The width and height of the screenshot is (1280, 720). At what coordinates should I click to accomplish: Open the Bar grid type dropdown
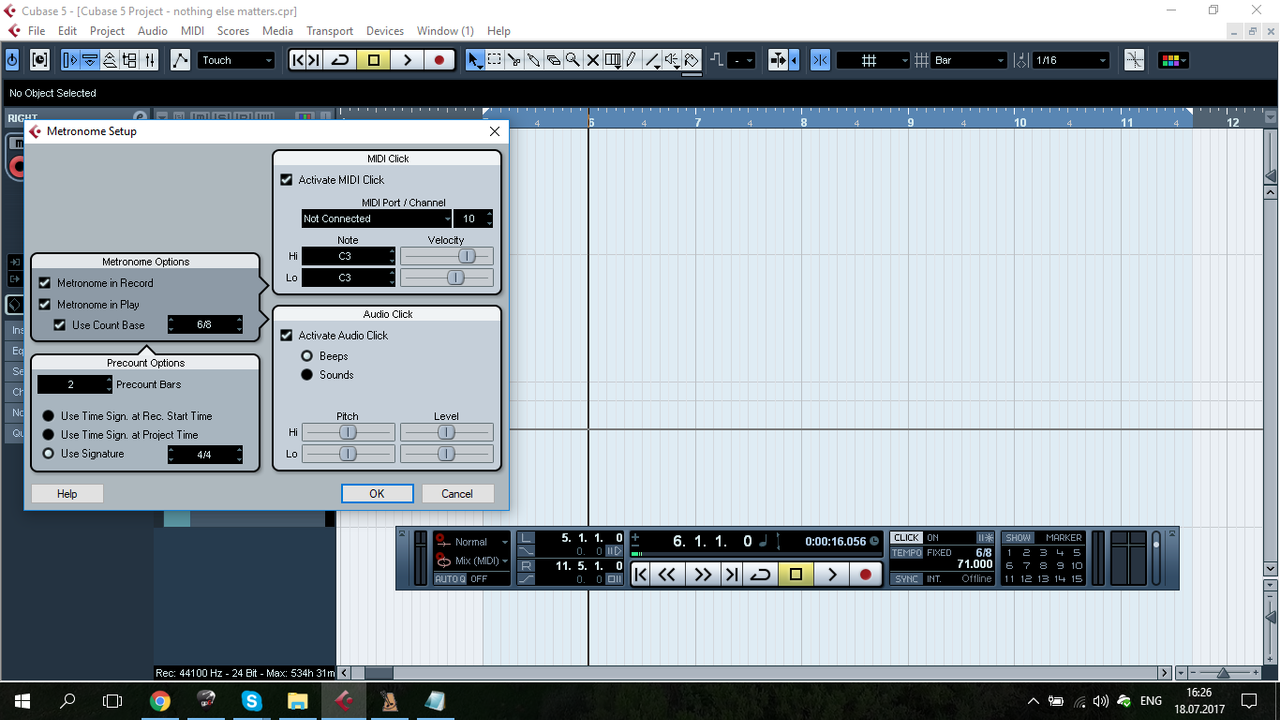[x=969, y=60]
